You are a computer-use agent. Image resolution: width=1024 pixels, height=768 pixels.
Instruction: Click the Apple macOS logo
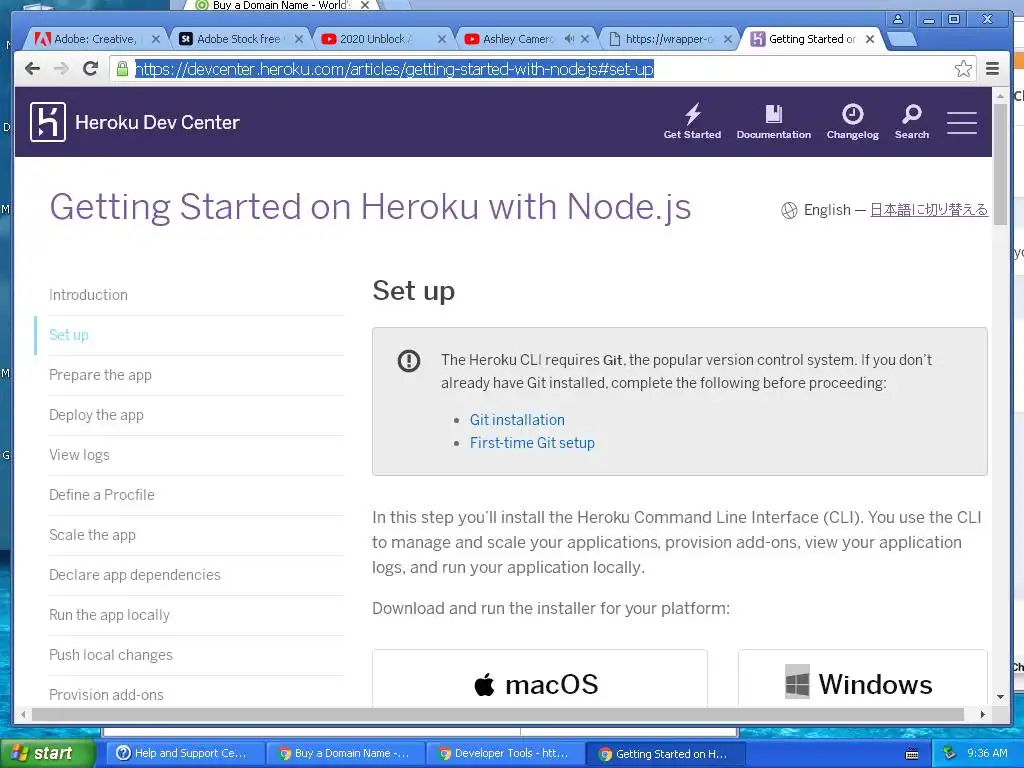click(x=484, y=684)
